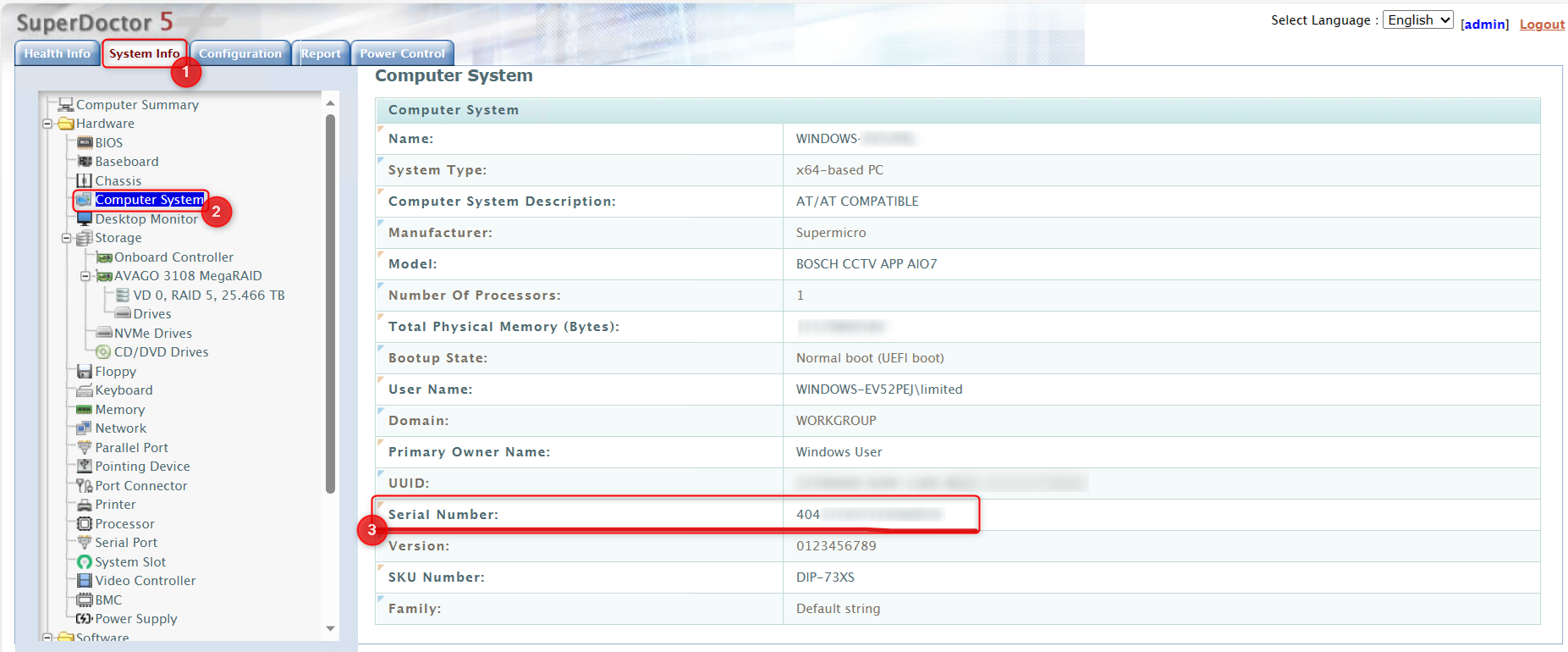Click the Logout link

coord(1541,25)
